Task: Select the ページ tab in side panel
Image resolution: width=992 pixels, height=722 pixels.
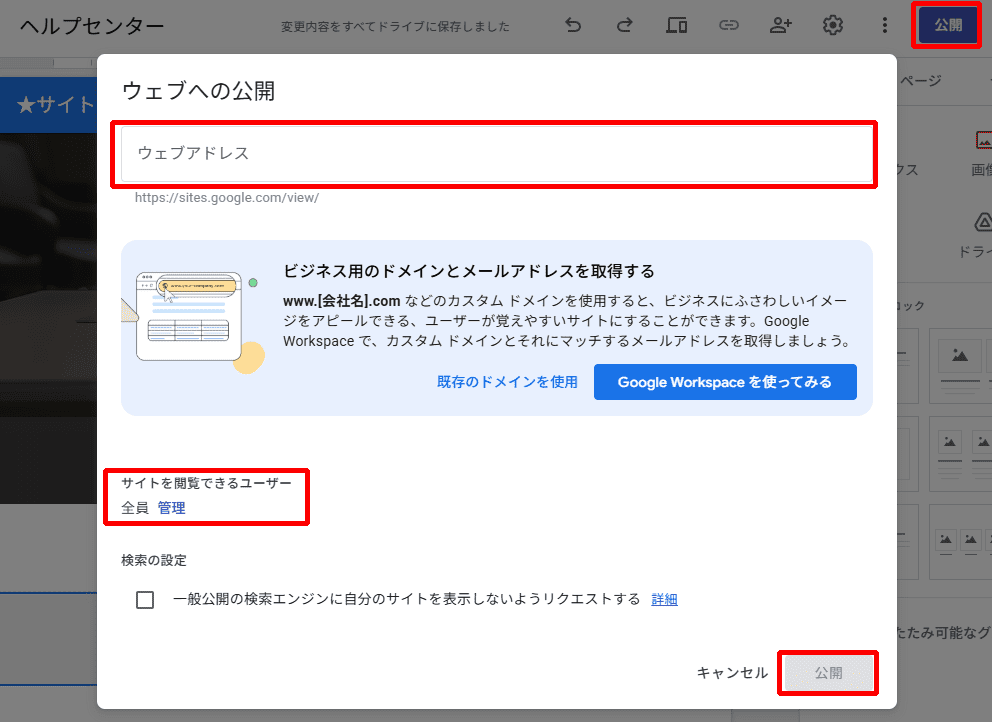Action: 921,80
